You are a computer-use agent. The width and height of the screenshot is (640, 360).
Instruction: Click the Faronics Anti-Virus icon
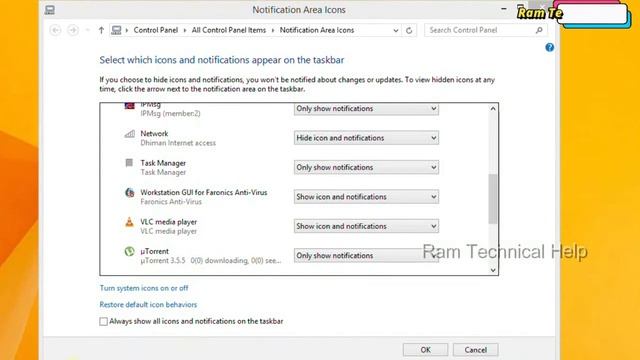129,192
